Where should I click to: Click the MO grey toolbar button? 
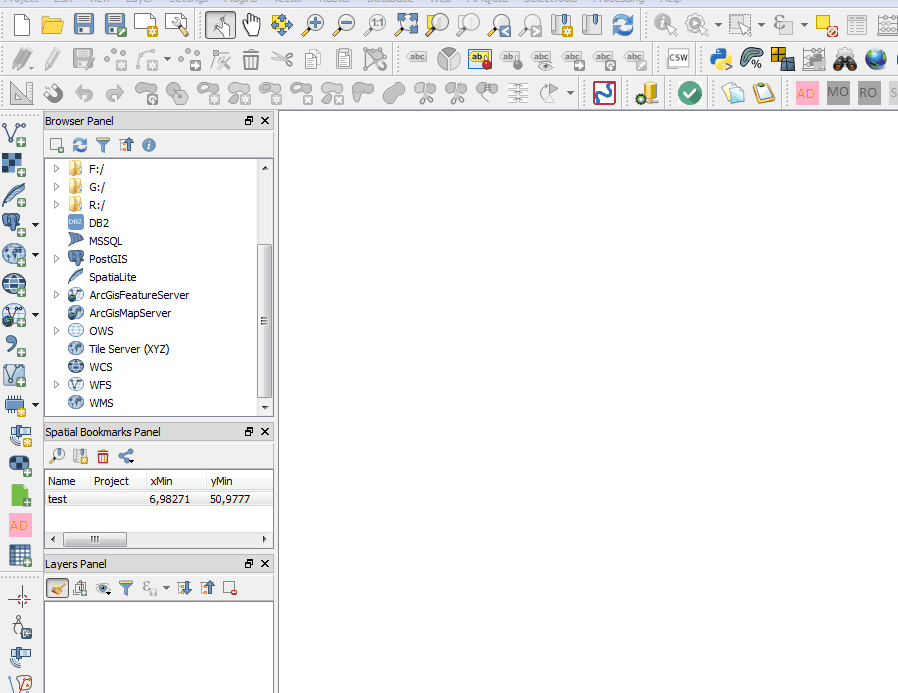pyautogui.click(x=838, y=93)
